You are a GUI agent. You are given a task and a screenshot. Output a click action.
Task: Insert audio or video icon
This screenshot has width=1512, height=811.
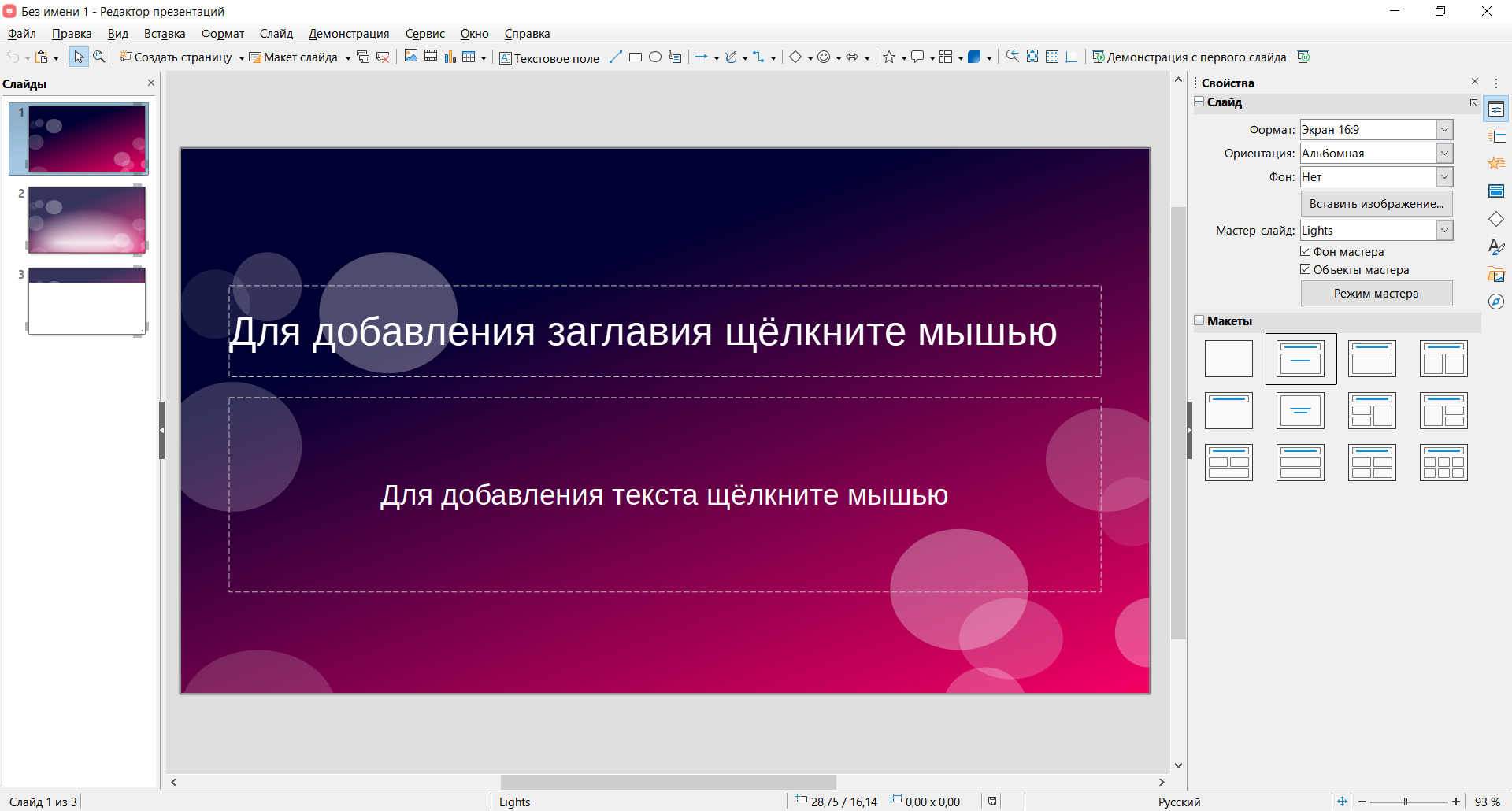(x=431, y=57)
